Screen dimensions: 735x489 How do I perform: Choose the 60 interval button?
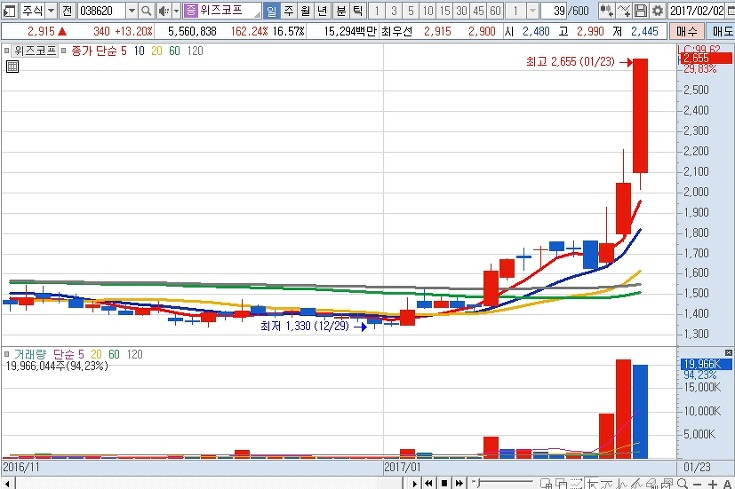pyautogui.click(x=495, y=10)
